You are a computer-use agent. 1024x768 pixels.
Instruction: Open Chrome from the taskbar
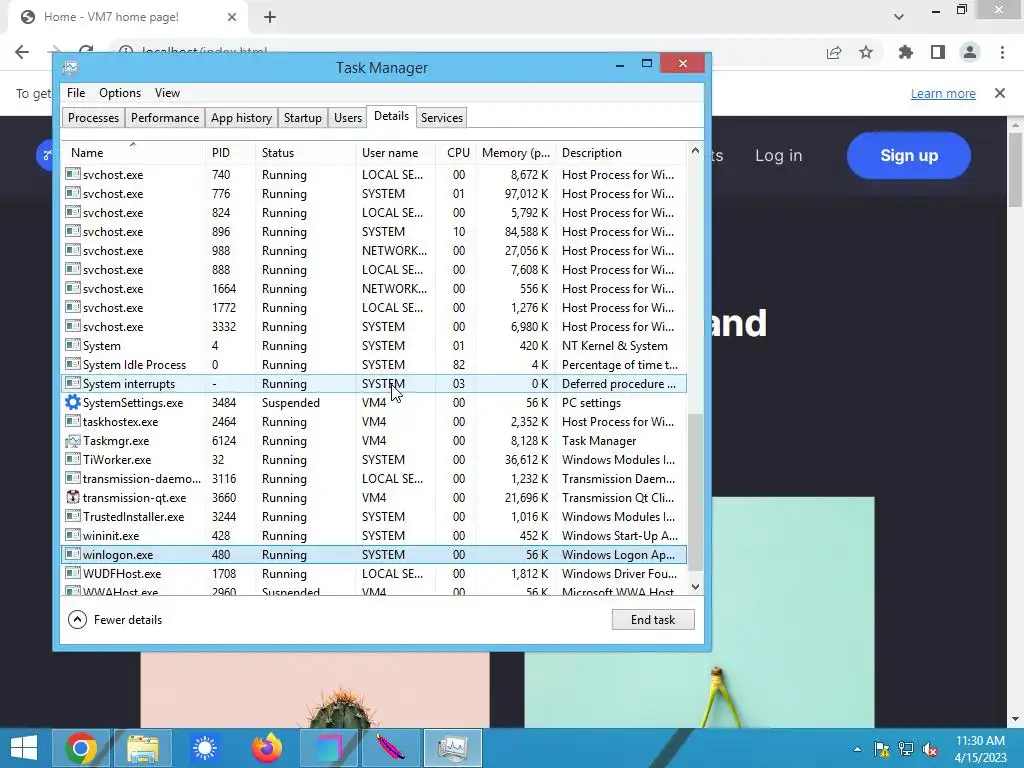[81, 748]
